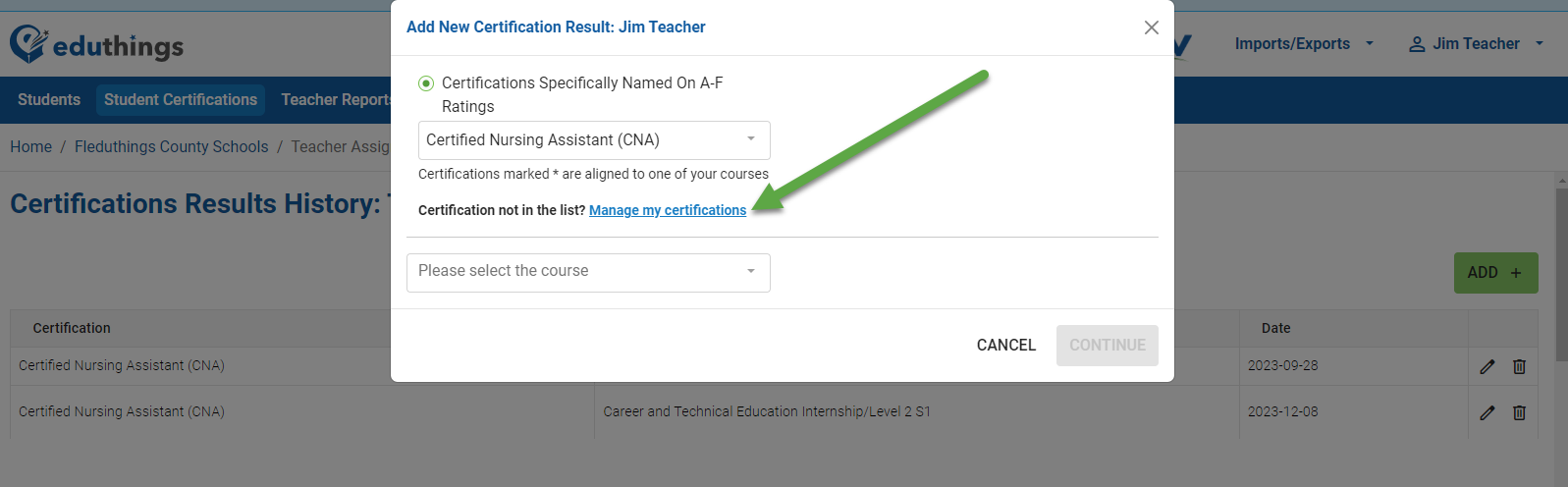Click the Home breadcrumb link
The image size is (1568, 487).
30,147
